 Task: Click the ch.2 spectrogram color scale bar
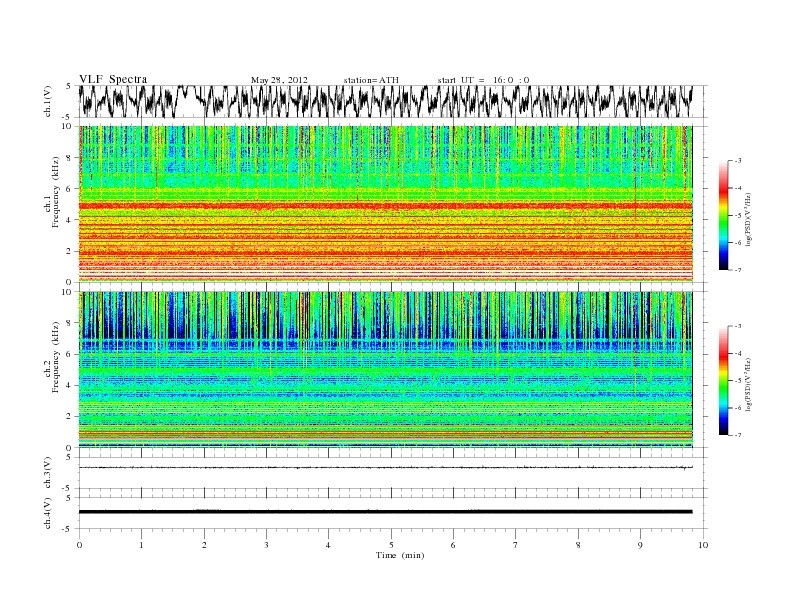click(x=724, y=380)
